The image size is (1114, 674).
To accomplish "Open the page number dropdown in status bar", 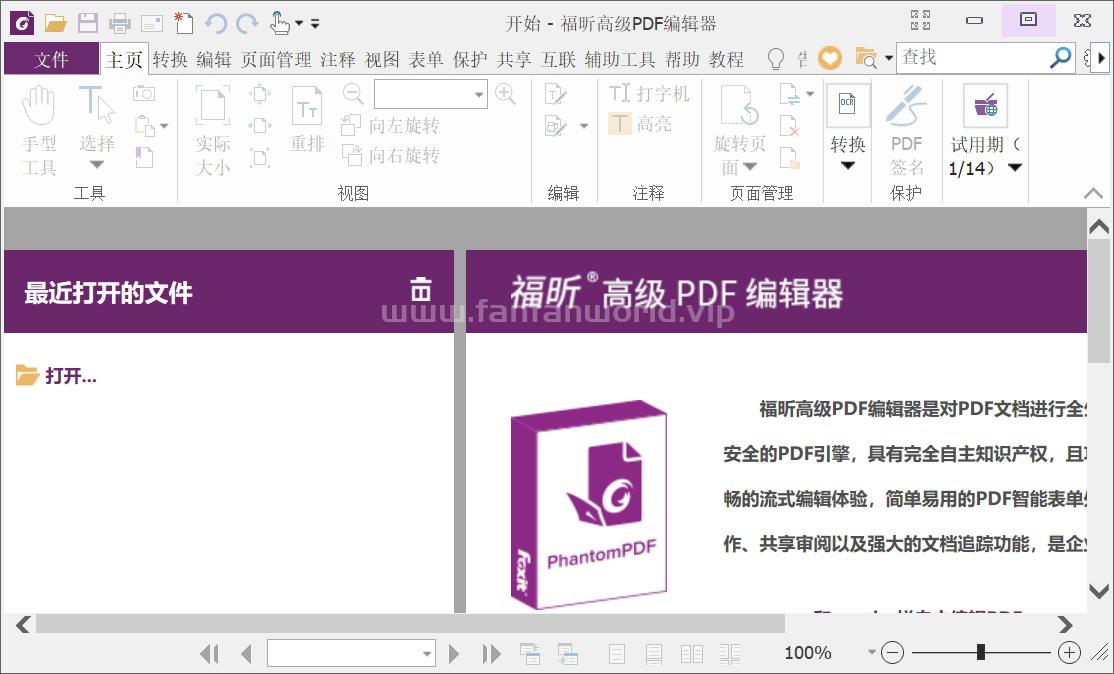I will [427, 653].
